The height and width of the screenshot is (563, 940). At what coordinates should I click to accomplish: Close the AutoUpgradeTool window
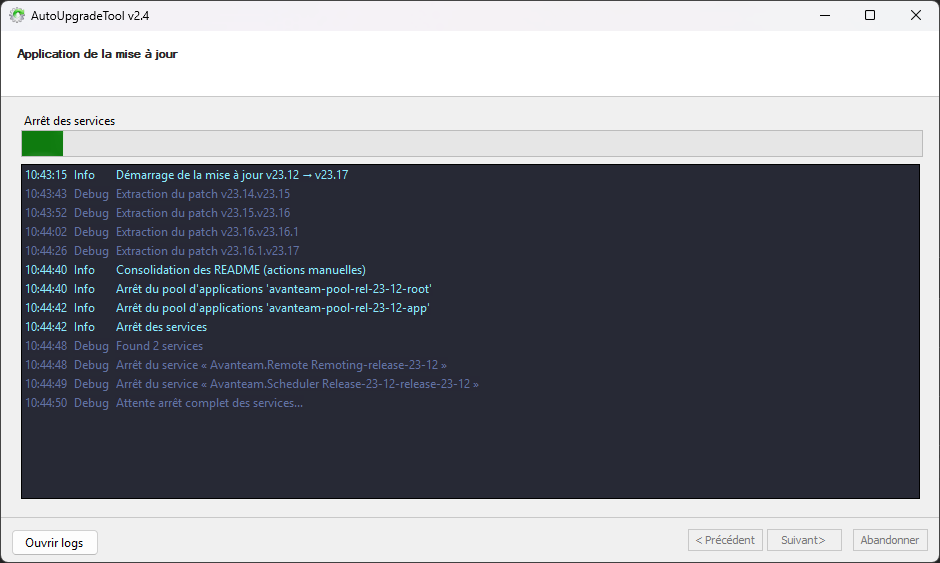(x=916, y=16)
